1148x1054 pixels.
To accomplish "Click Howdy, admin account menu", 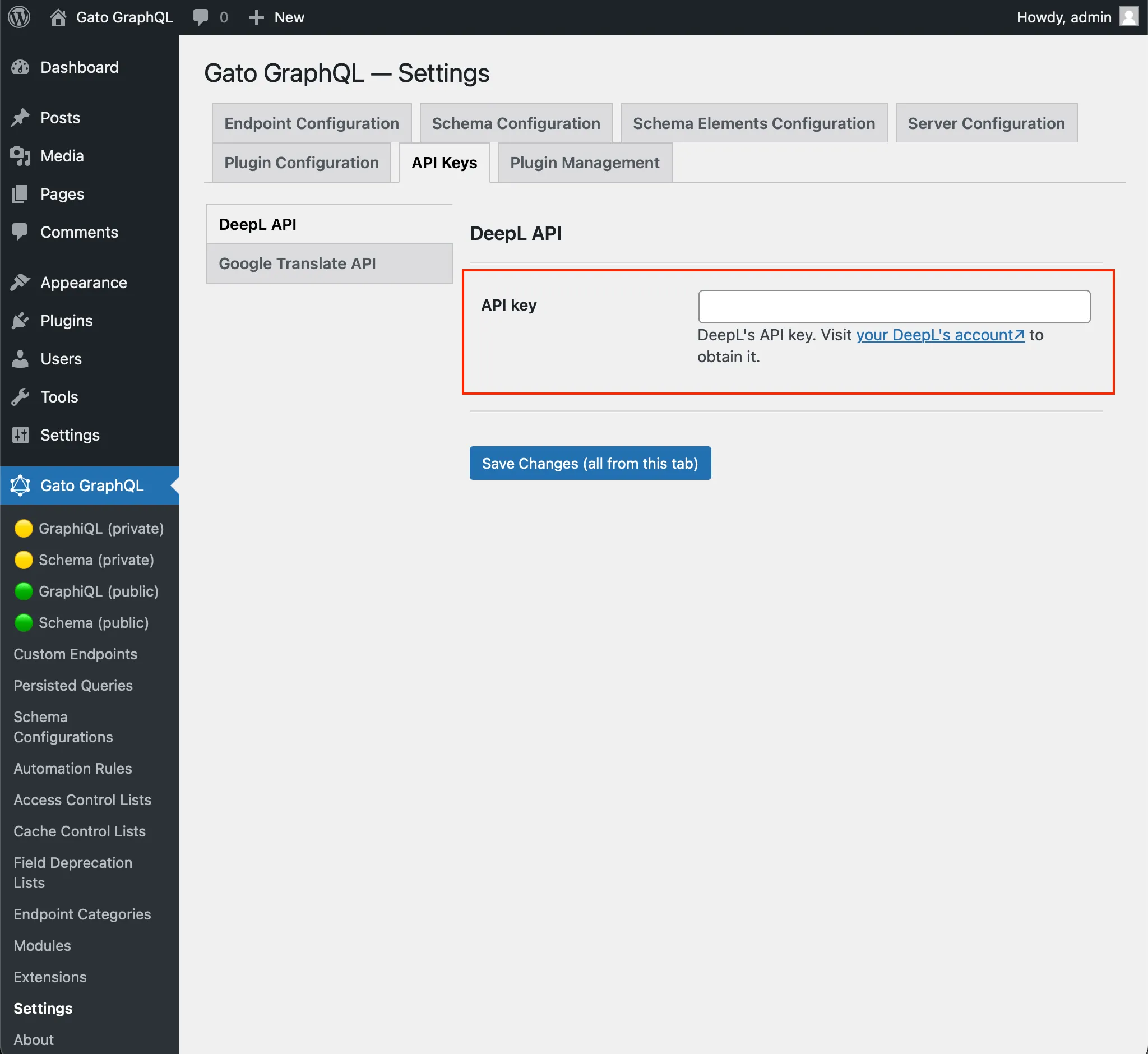I will (x=1077, y=17).
